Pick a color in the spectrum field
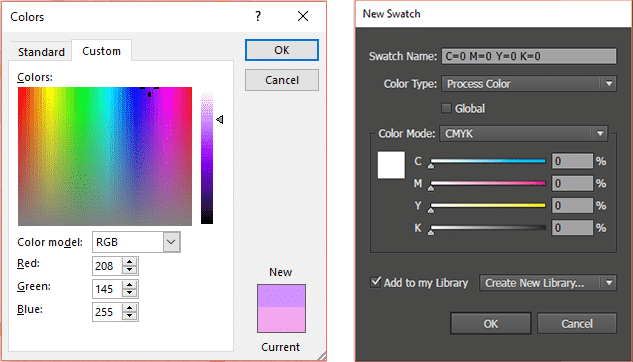Screen dimensions: 633x362 coord(105,156)
